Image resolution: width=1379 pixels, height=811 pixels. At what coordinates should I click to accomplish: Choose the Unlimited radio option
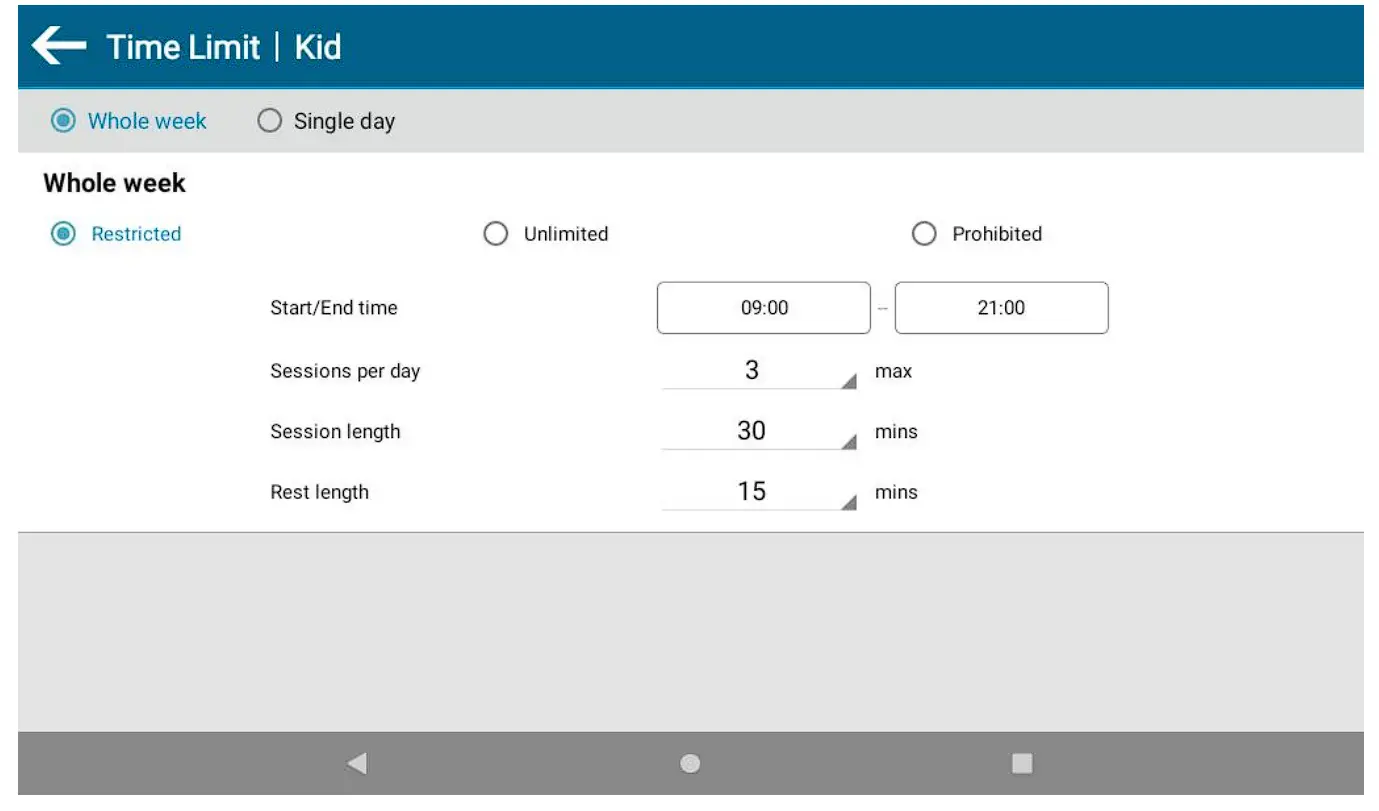click(495, 234)
